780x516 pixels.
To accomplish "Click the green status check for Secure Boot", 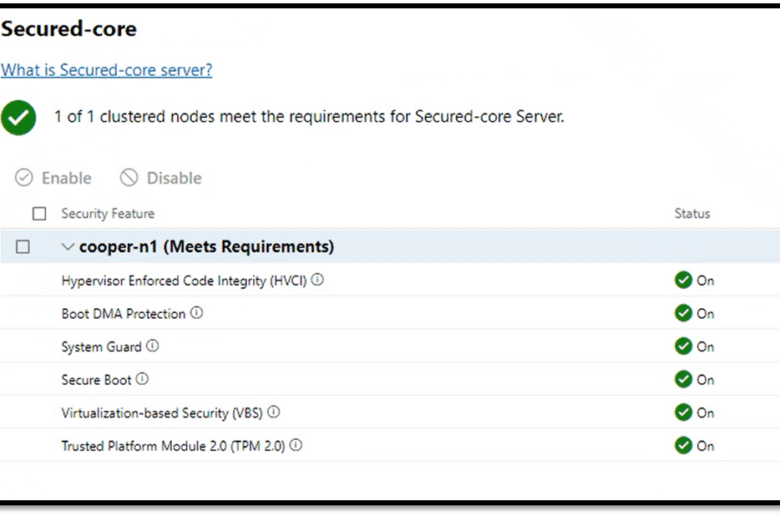I will 683,379.
